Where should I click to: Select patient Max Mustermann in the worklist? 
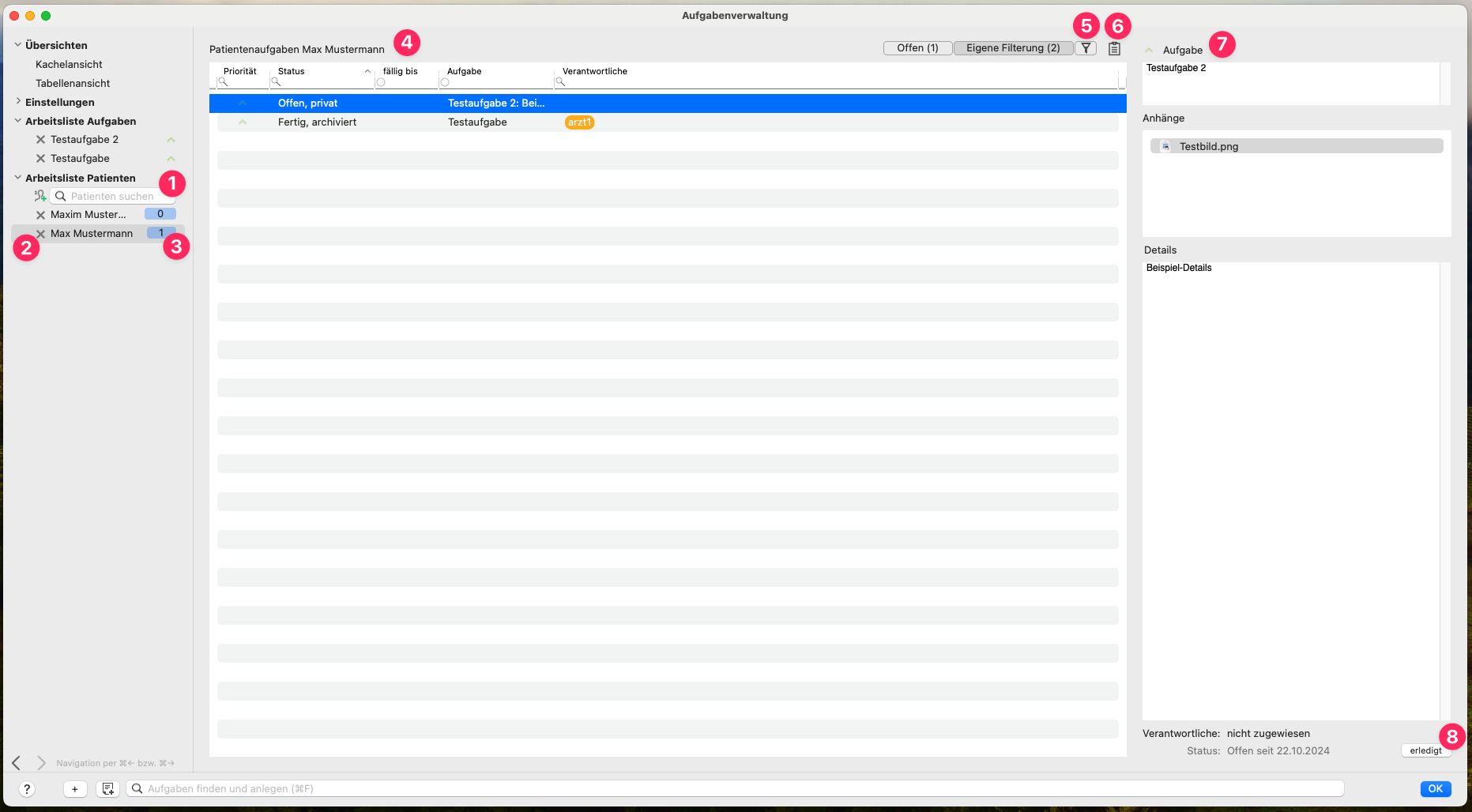coord(92,234)
